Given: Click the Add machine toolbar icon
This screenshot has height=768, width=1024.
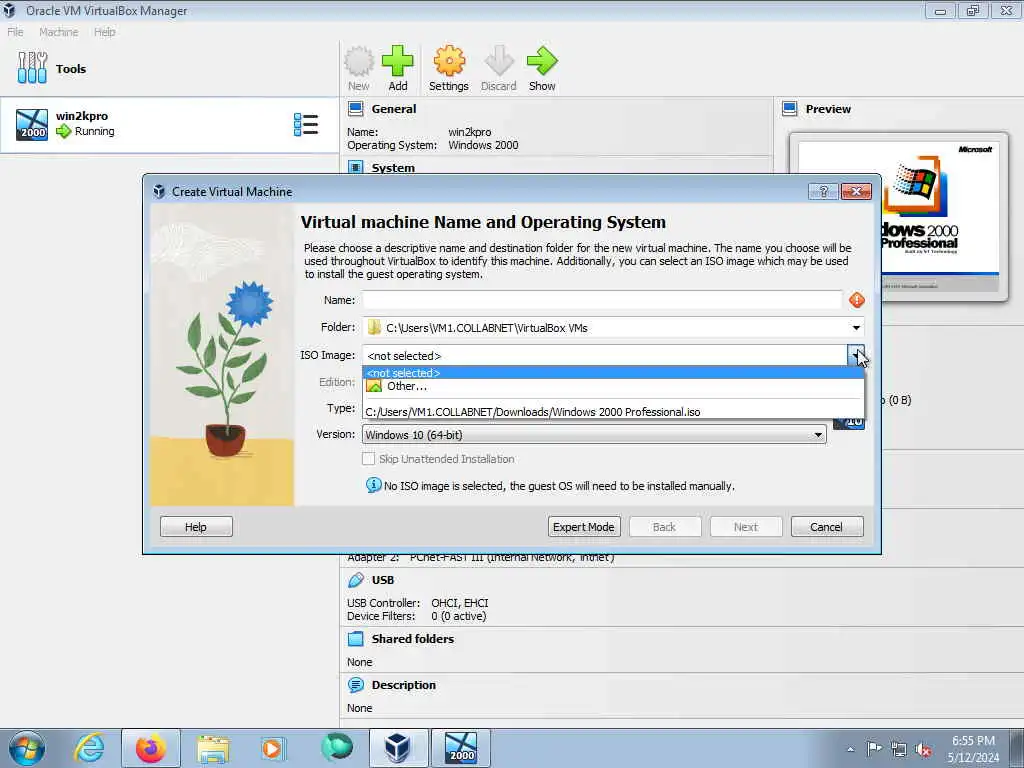Looking at the screenshot, I should coord(398,61).
